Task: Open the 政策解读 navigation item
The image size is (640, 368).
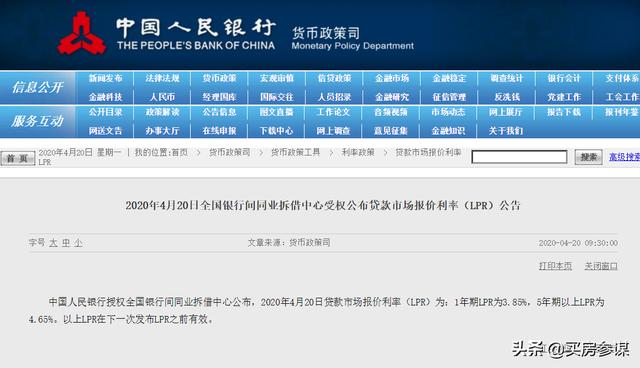Action: (162, 112)
